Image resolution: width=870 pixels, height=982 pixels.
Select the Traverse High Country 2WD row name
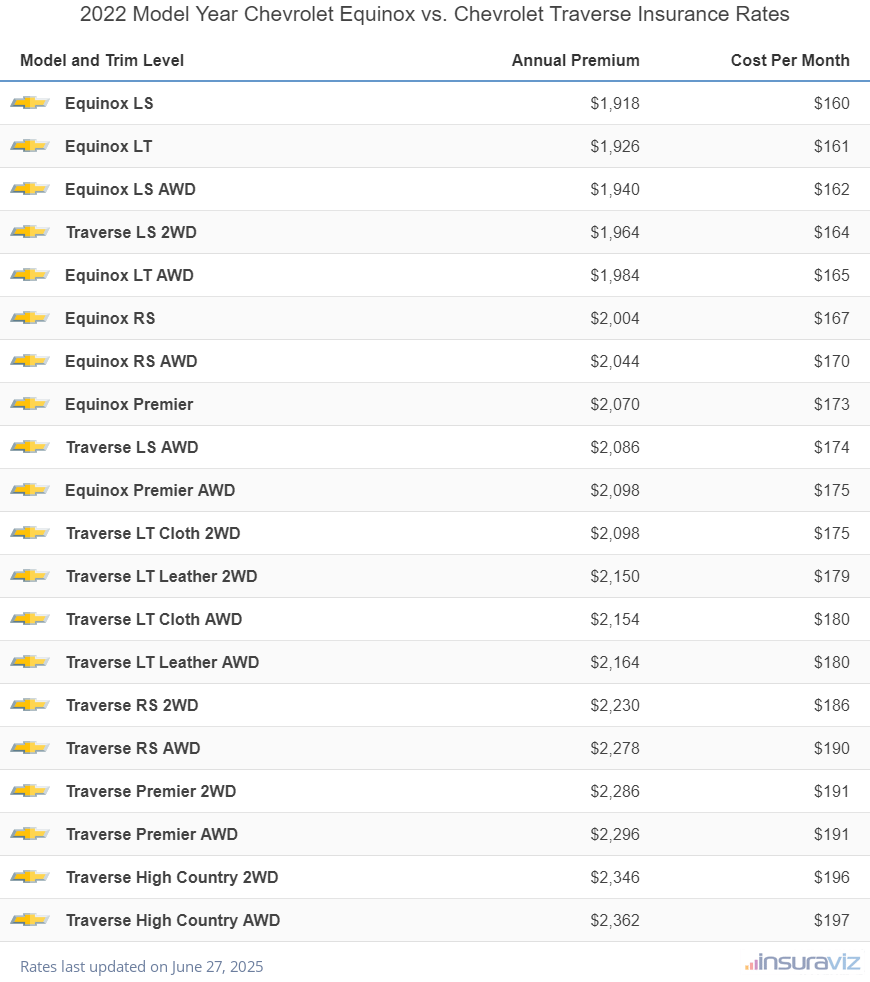point(172,877)
